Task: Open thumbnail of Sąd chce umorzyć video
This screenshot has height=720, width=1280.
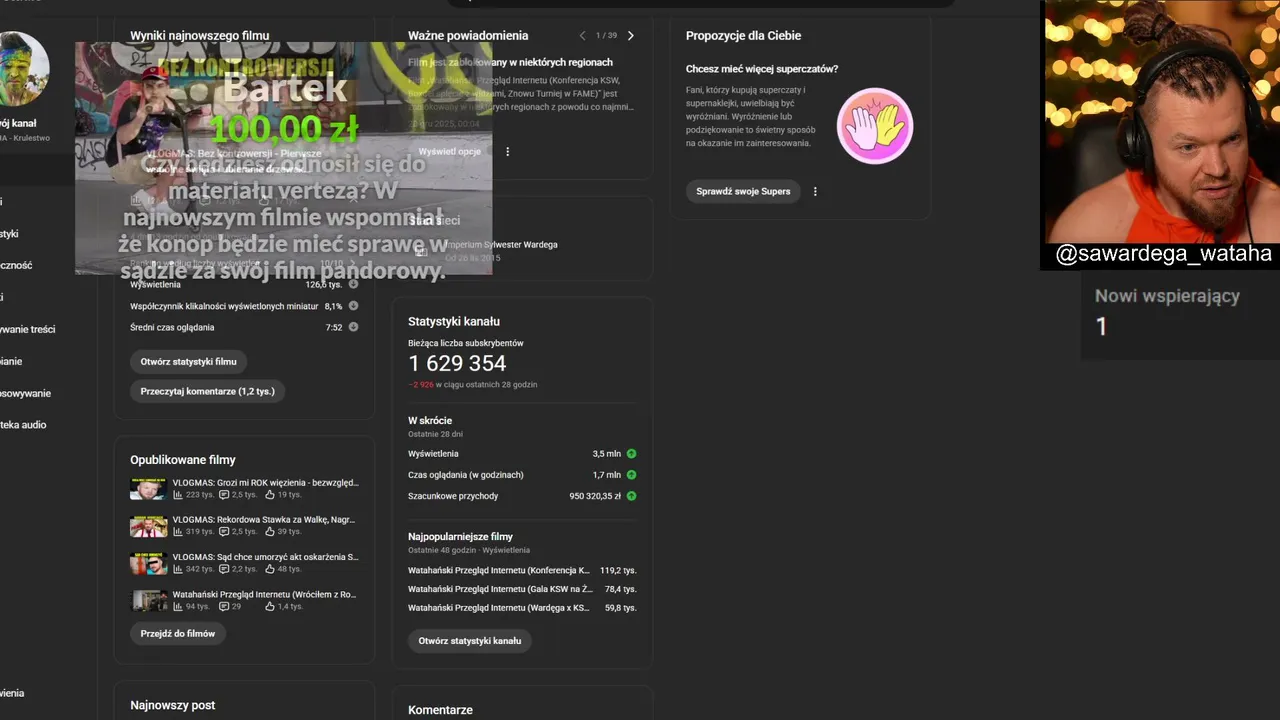Action: [x=148, y=563]
